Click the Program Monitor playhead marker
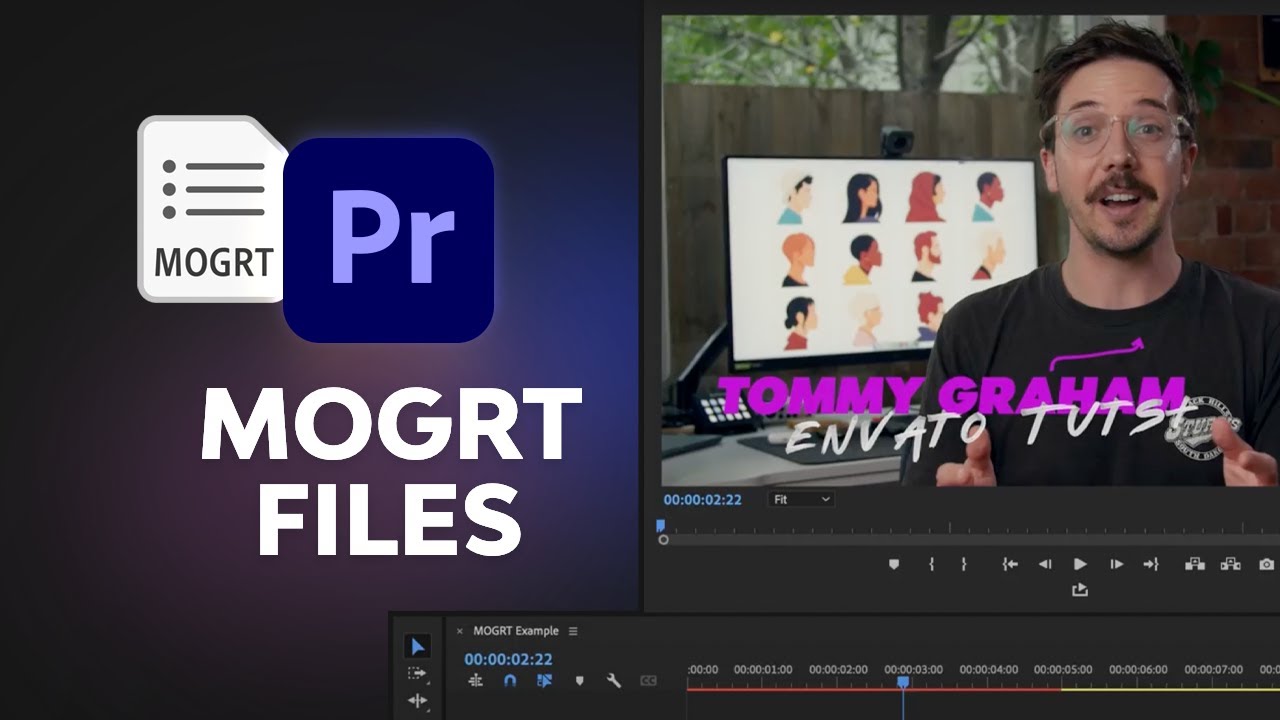Image resolution: width=1280 pixels, height=720 pixels. tap(660, 525)
